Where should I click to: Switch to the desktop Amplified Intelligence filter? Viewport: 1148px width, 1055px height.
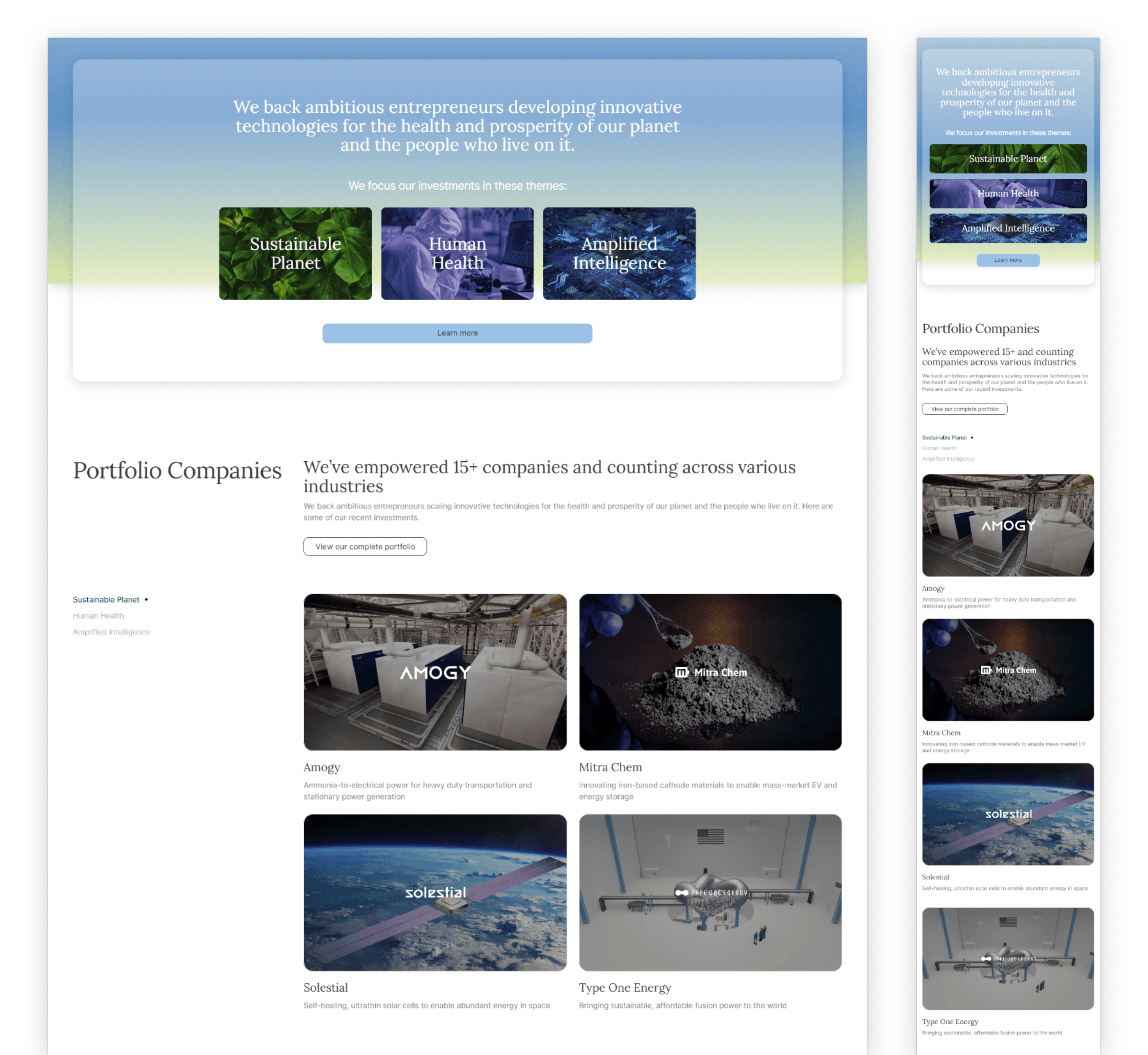[x=111, y=632]
